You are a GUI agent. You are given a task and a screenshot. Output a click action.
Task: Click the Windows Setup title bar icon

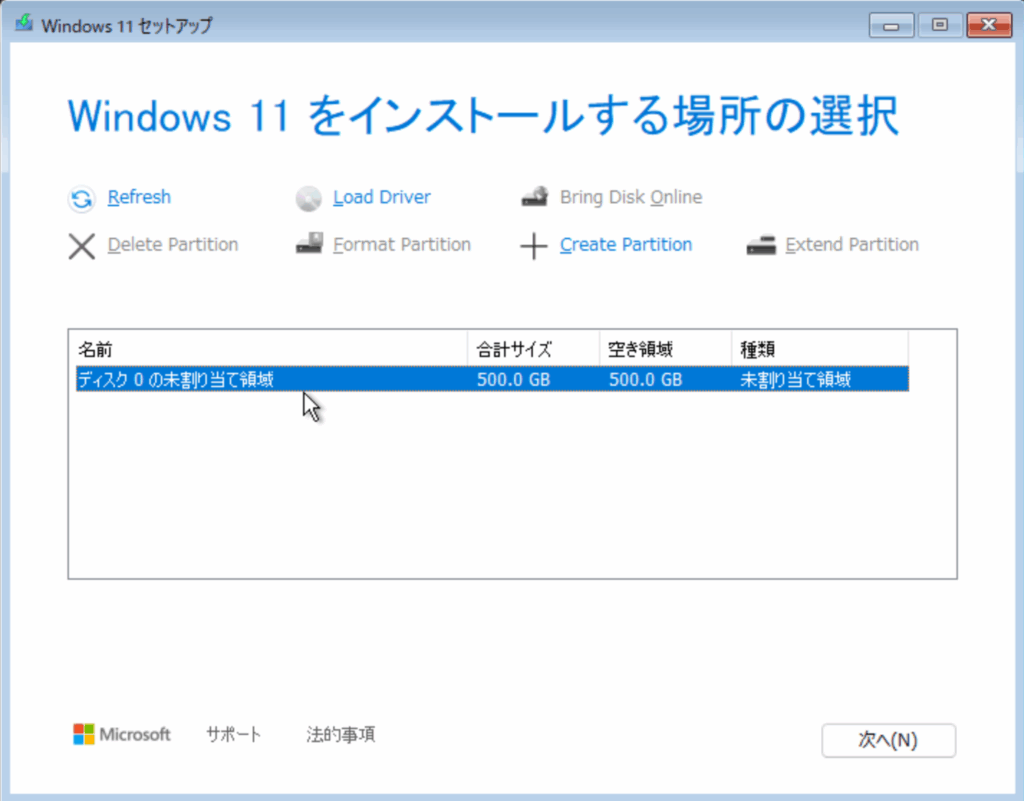point(24,25)
